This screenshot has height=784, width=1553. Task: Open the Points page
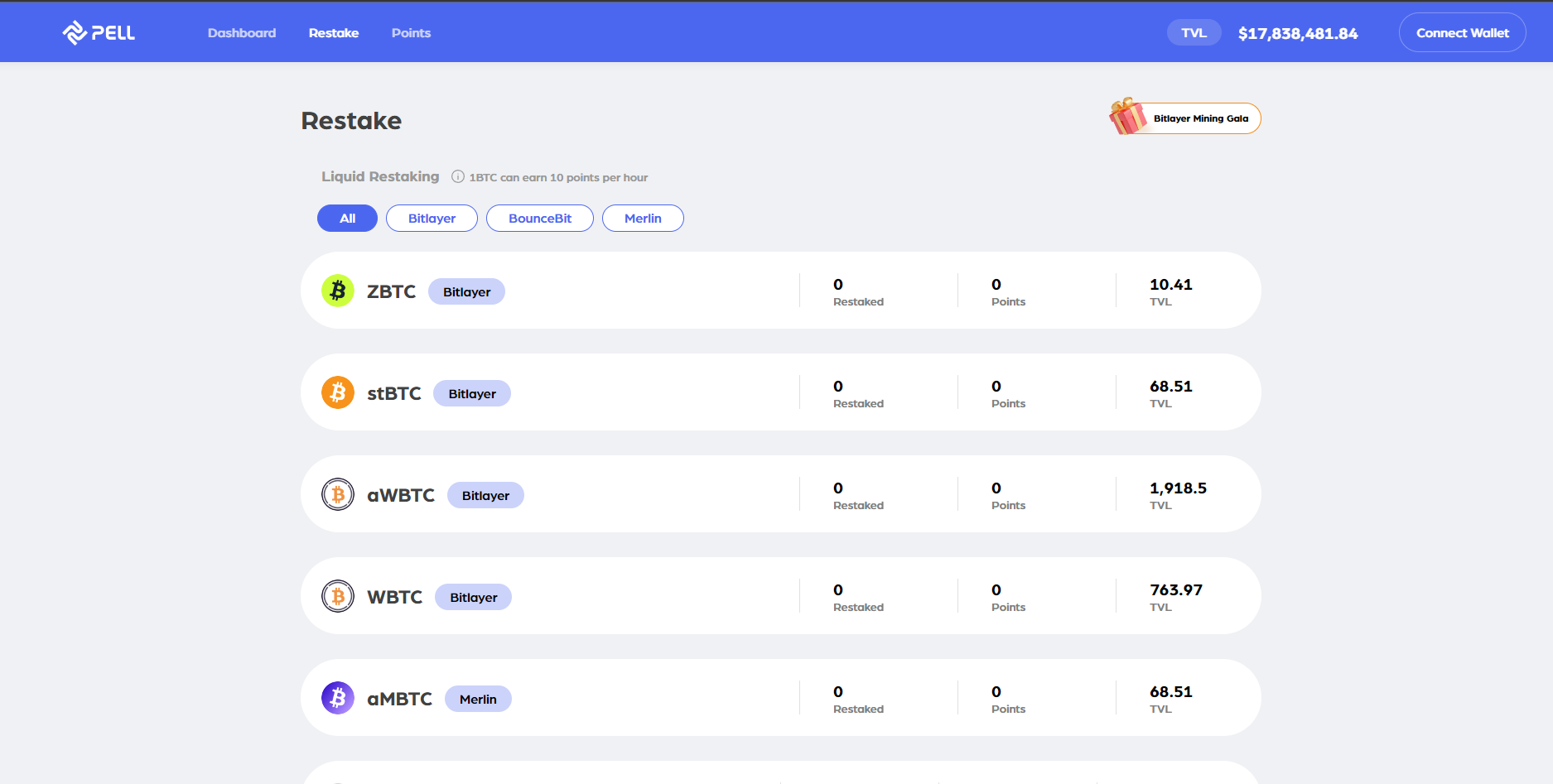coord(411,33)
